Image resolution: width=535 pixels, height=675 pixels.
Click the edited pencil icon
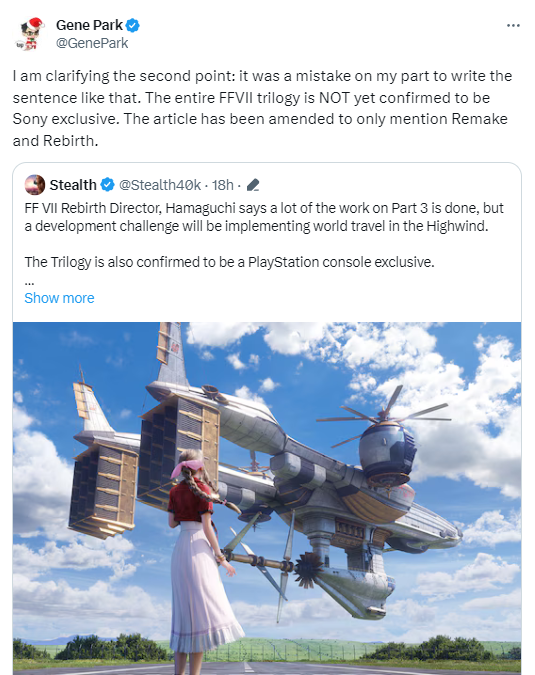(x=253, y=185)
